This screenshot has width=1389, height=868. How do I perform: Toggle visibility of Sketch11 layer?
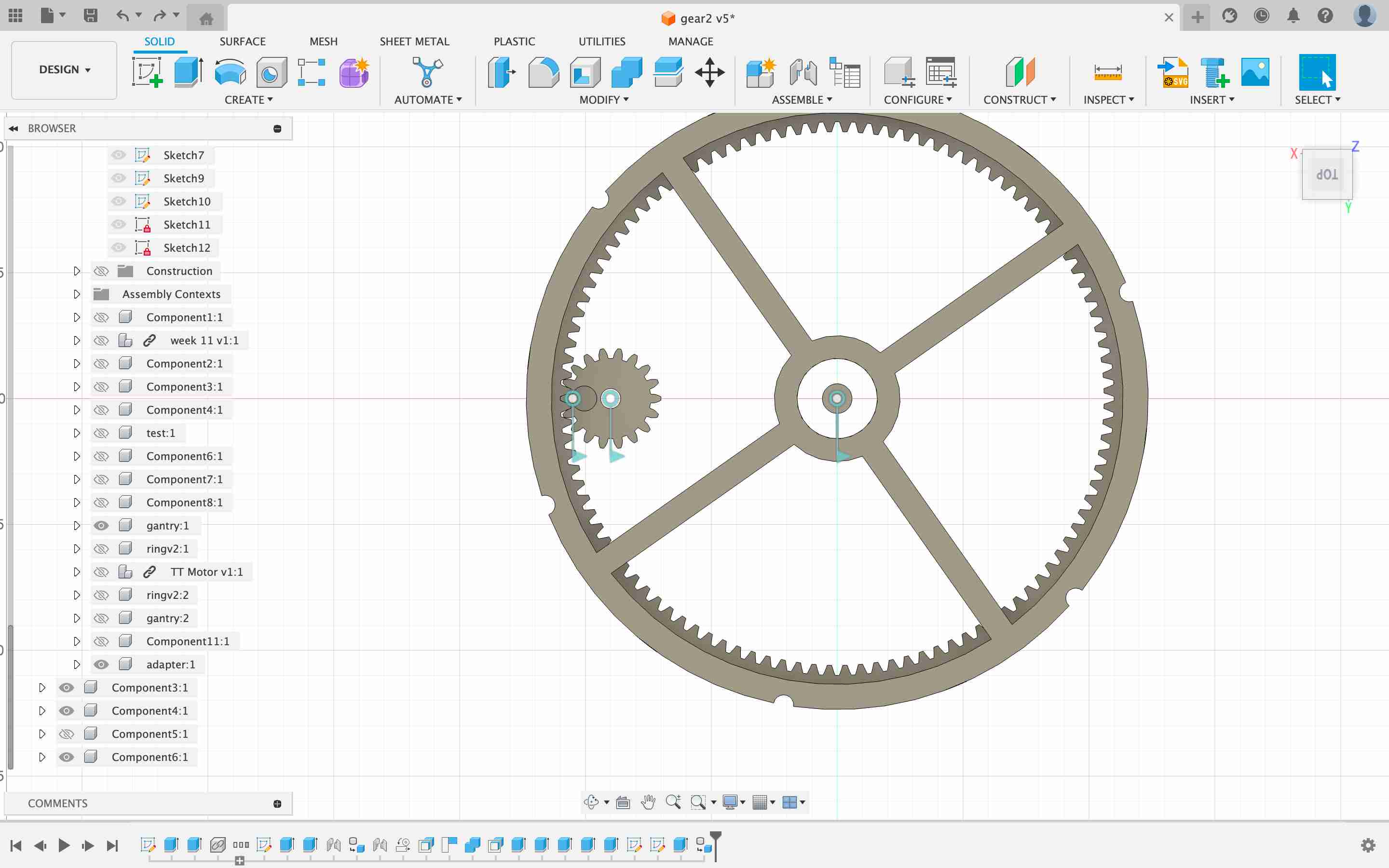[118, 224]
